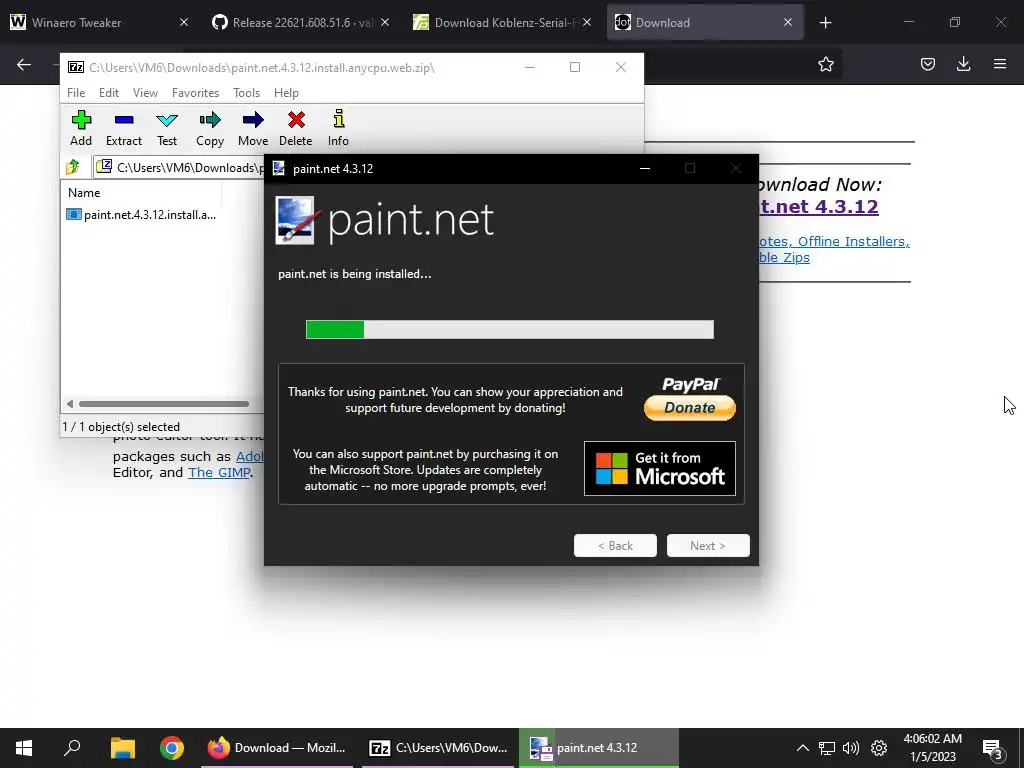Screen dimensions: 1024x768
Task: Click the 7-Zip horizontal scrollbar thumb
Action: 163,404
